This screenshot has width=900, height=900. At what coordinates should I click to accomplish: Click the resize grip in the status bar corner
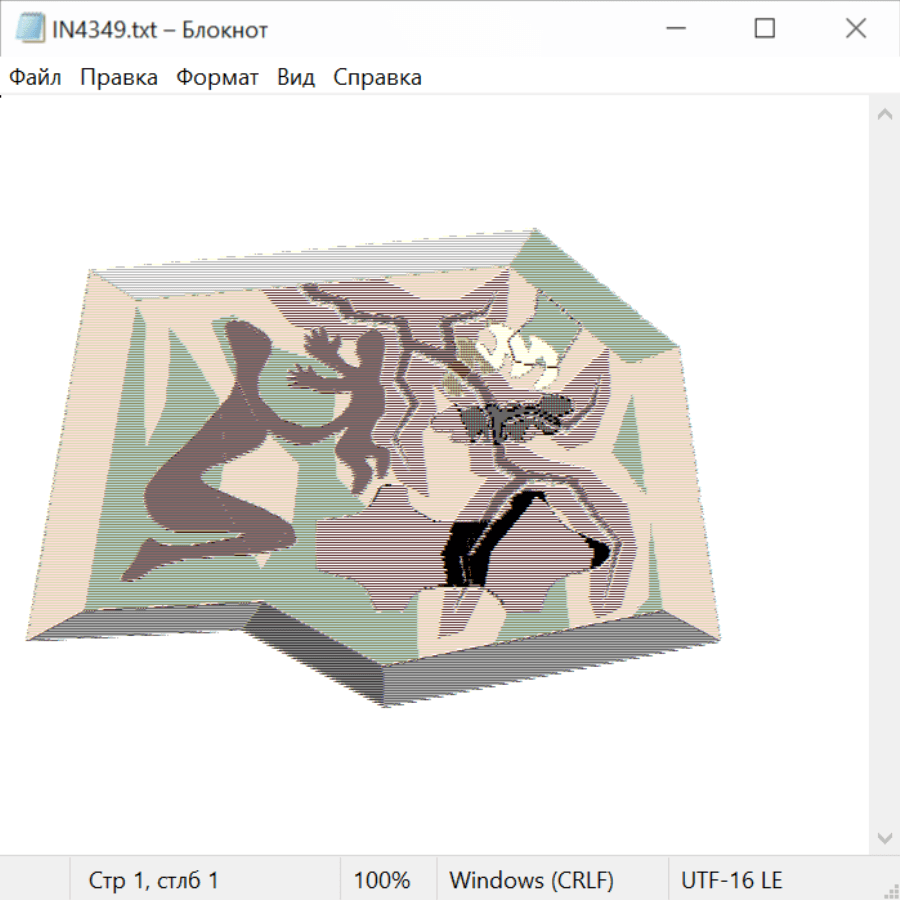tap(889, 889)
